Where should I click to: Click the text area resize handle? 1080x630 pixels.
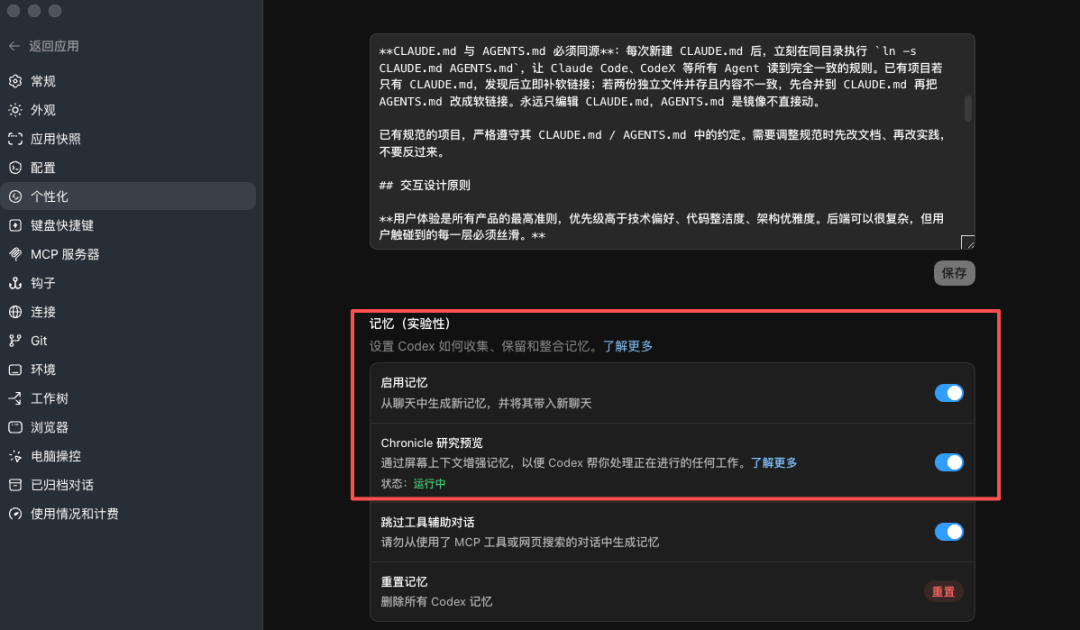(967, 242)
